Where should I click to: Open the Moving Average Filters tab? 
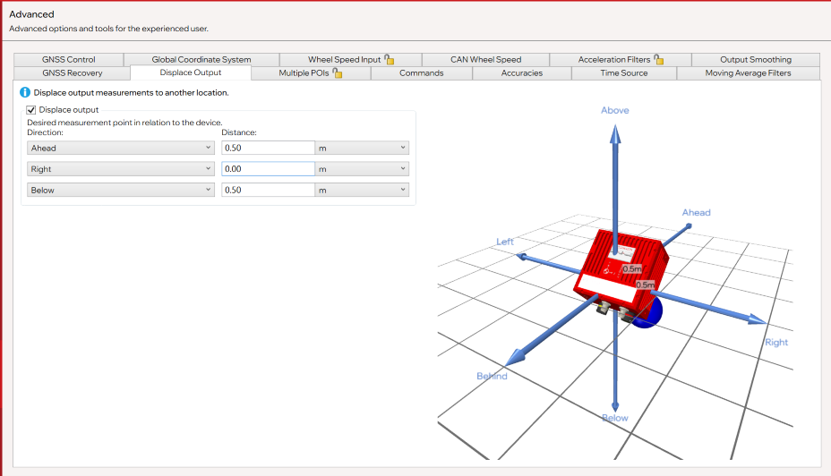(x=748, y=73)
